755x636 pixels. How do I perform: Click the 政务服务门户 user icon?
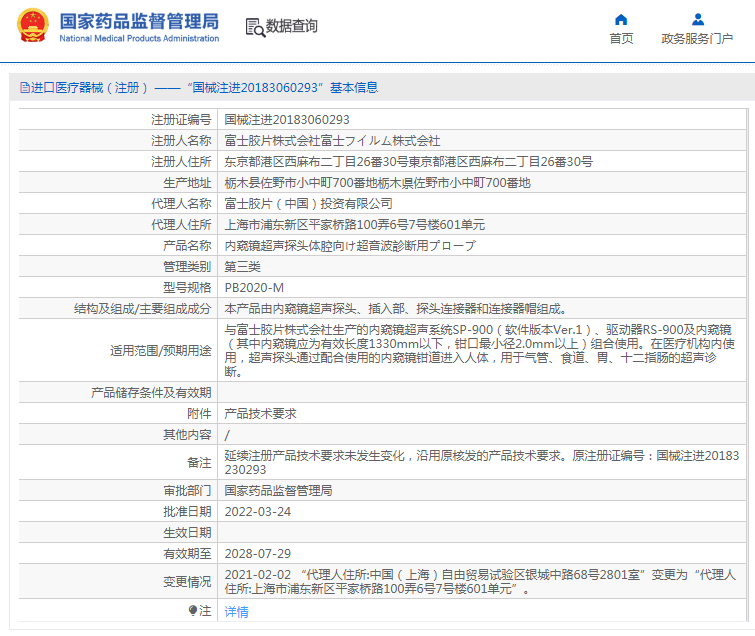coord(698,20)
